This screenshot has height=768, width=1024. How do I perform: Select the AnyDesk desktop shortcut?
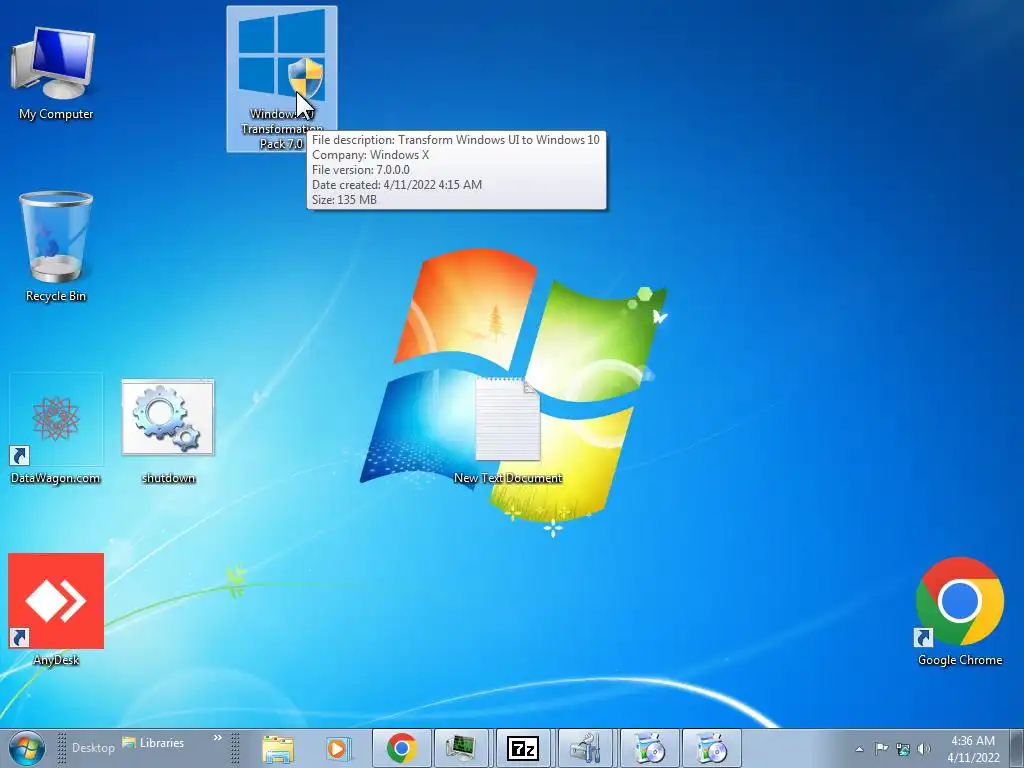56,610
